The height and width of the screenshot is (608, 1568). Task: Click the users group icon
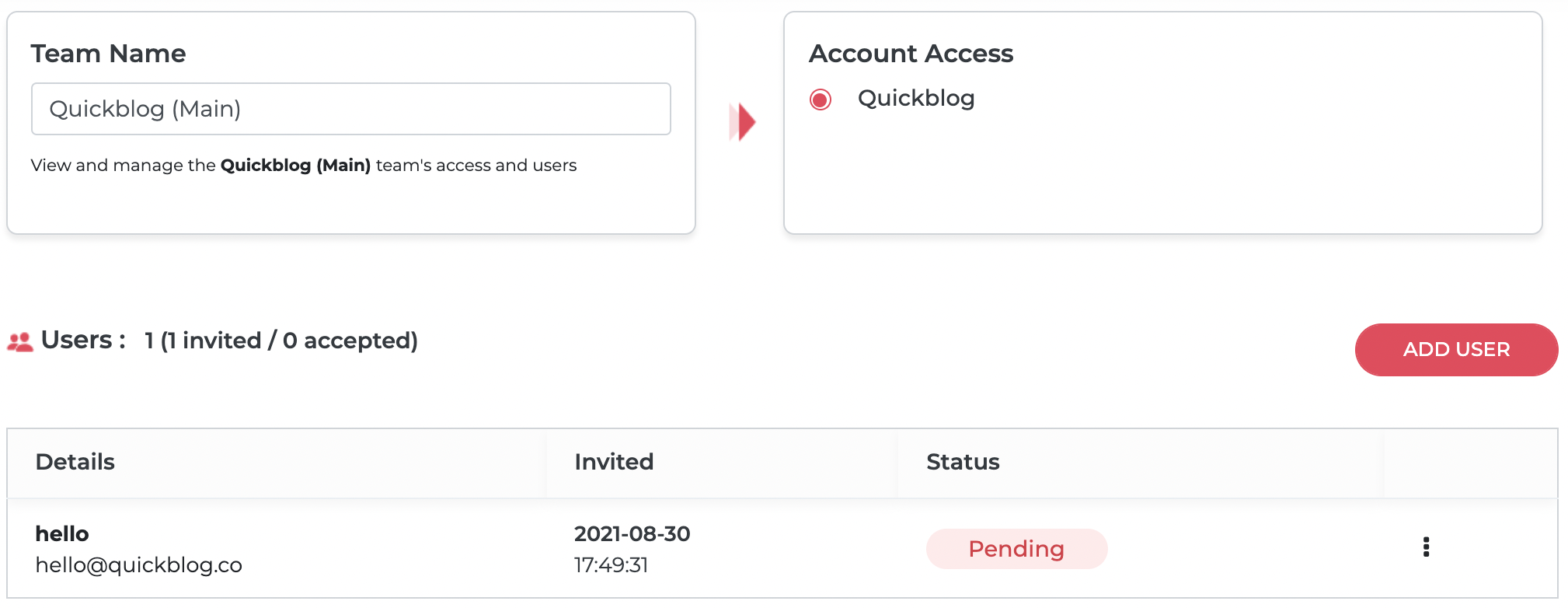(20, 342)
